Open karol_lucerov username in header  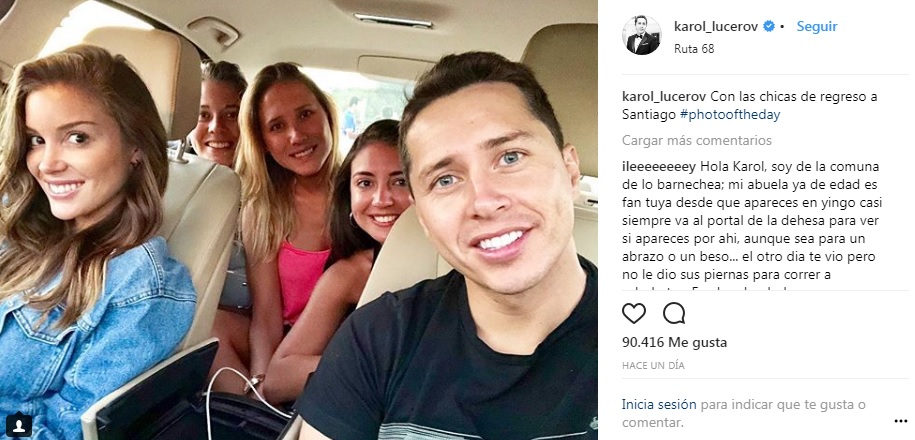point(717,26)
